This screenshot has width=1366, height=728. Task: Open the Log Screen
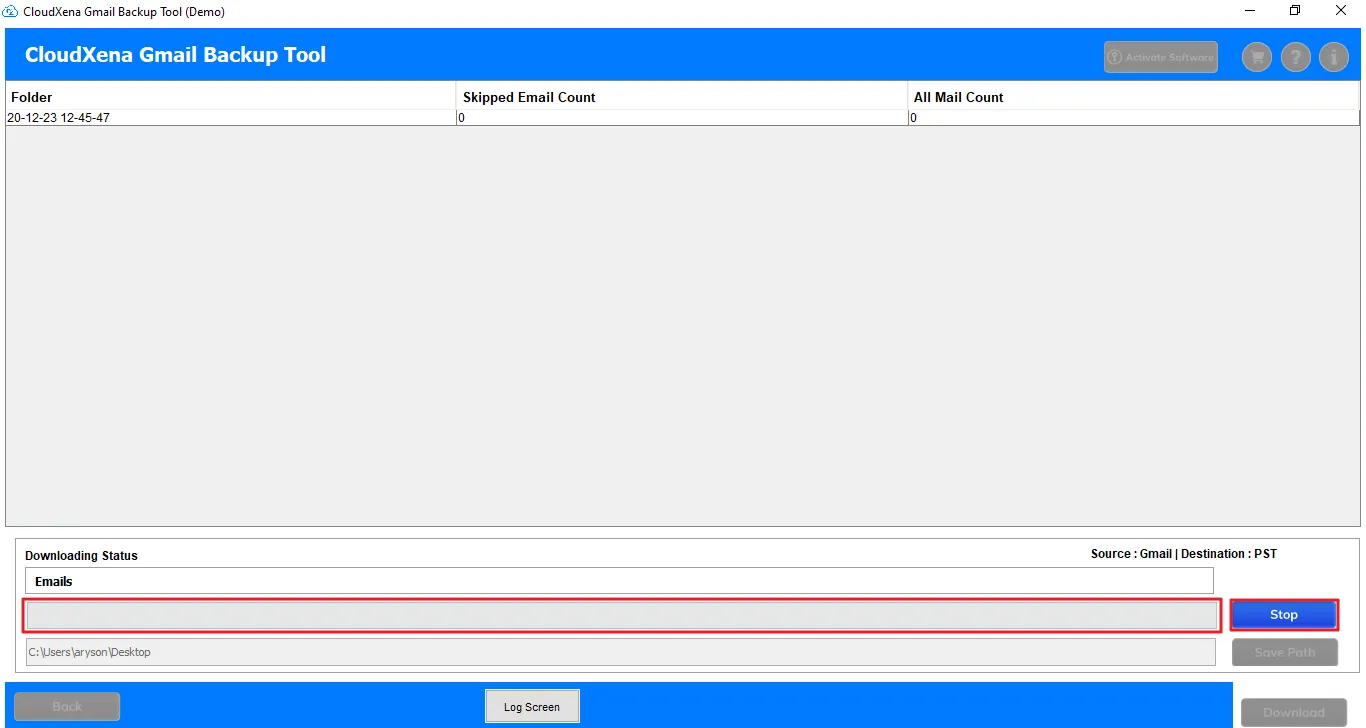532,706
